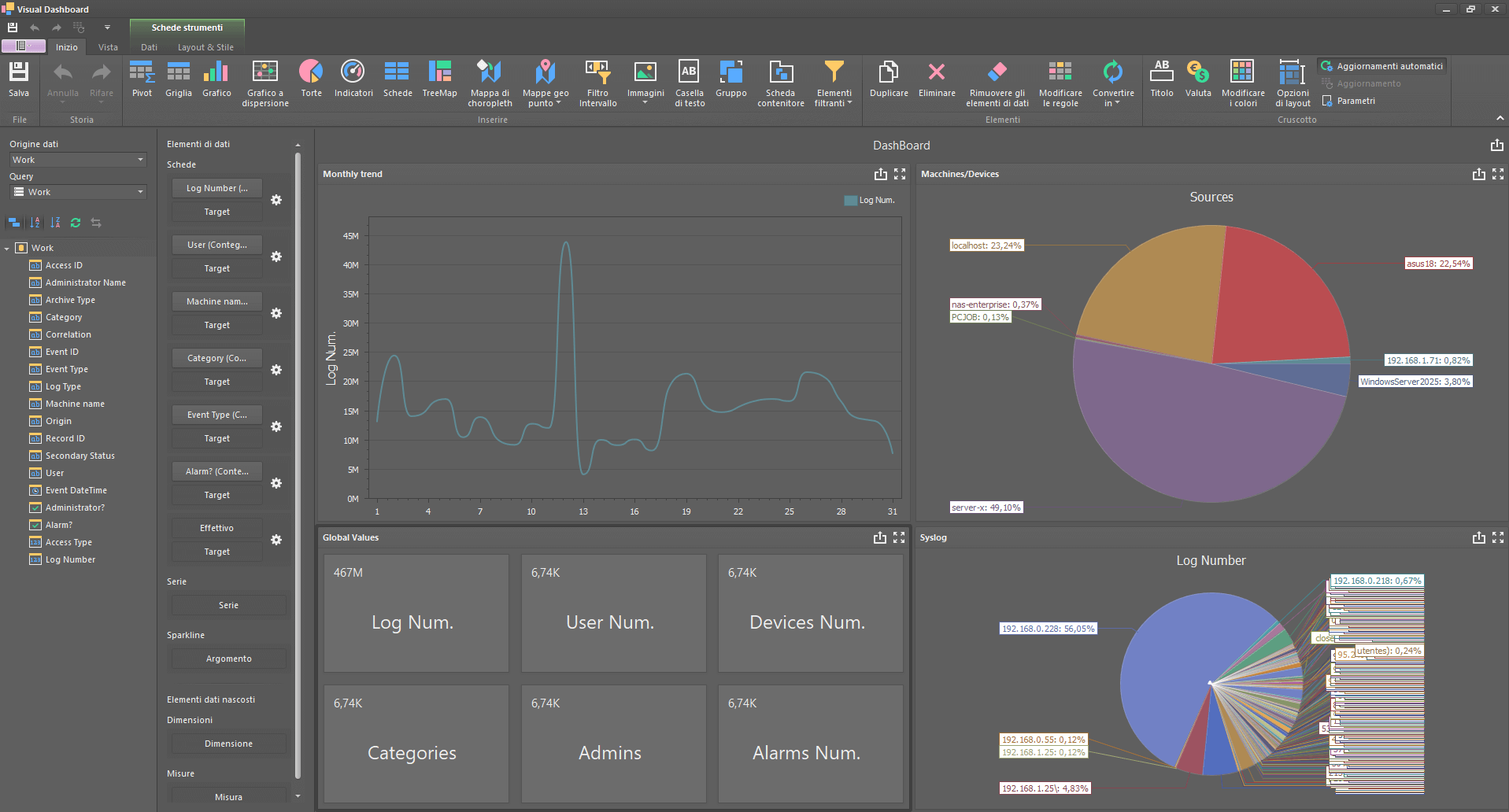The width and height of the screenshot is (1509, 812).
Task: Insert a Torte pie chart
Action: 311,79
